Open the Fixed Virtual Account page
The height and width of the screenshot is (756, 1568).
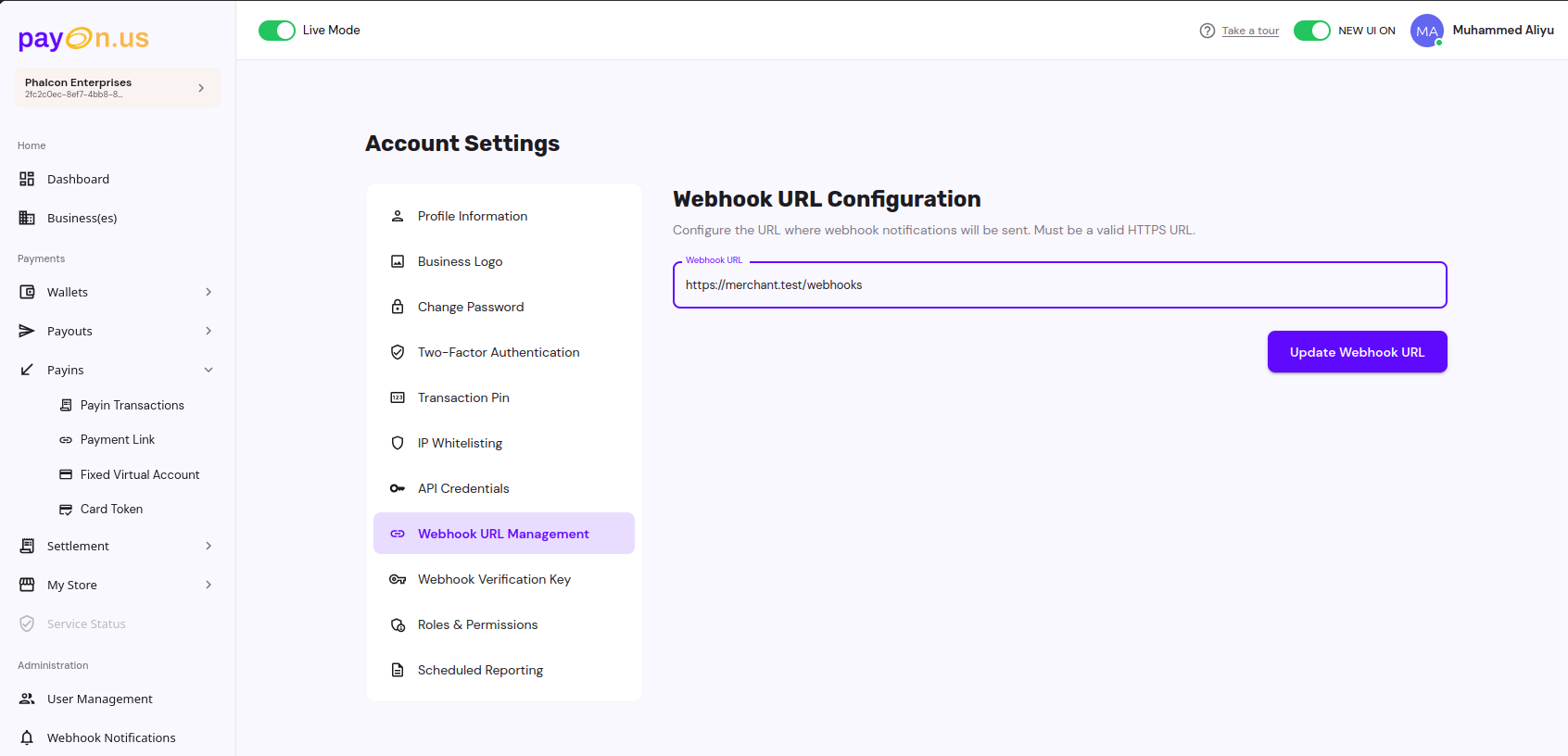coord(139,474)
